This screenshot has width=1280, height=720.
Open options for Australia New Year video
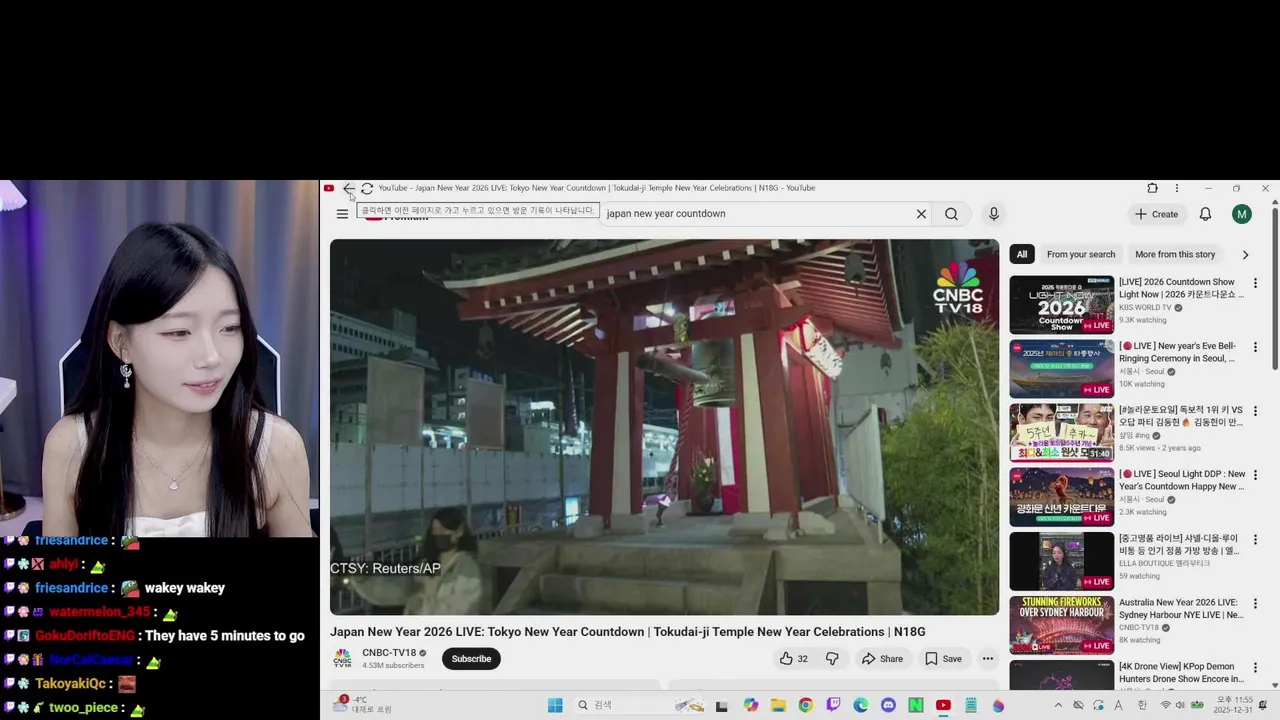tap(1255, 604)
